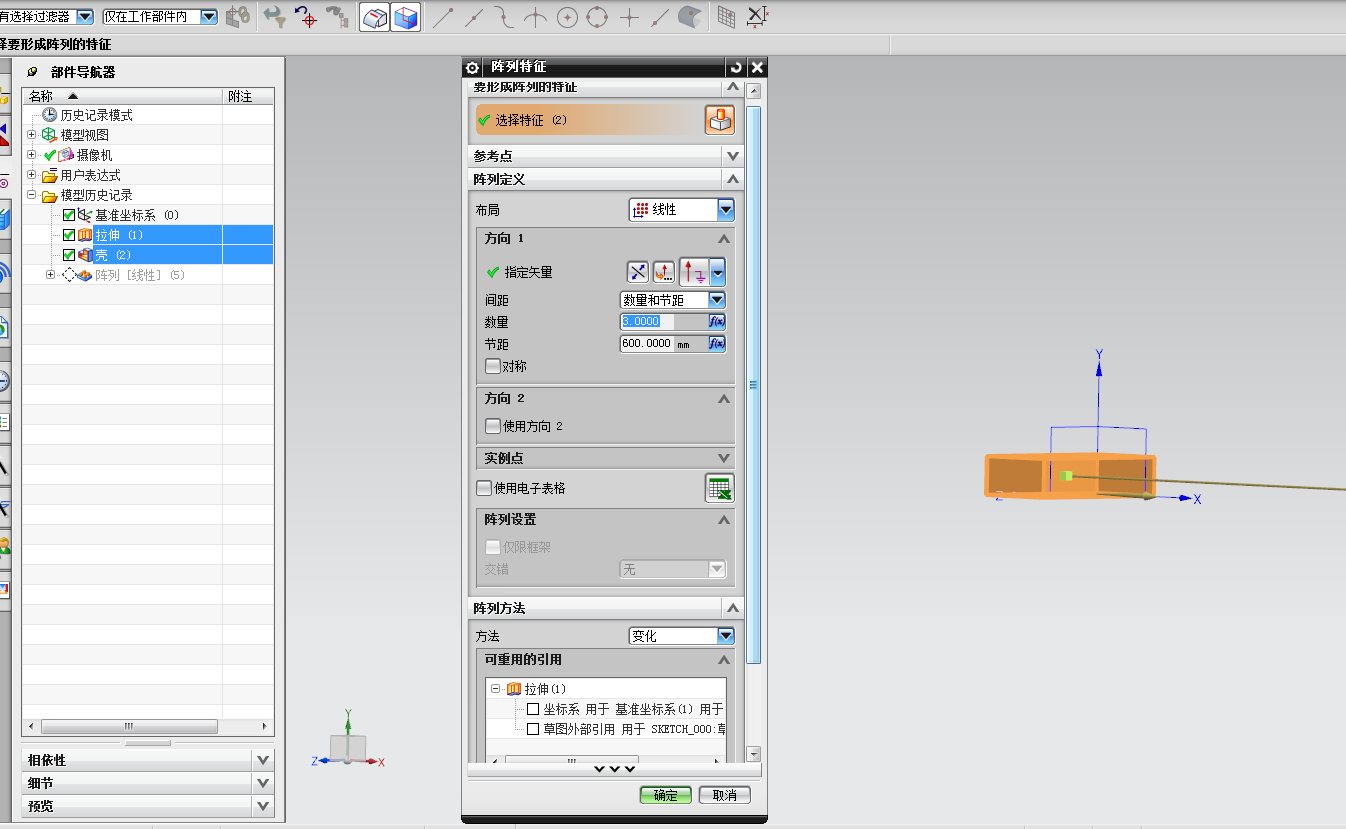The width and height of the screenshot is (1346, 829).
Task: Click the quadrant point snap icon
Action: [x=598, y=16]
